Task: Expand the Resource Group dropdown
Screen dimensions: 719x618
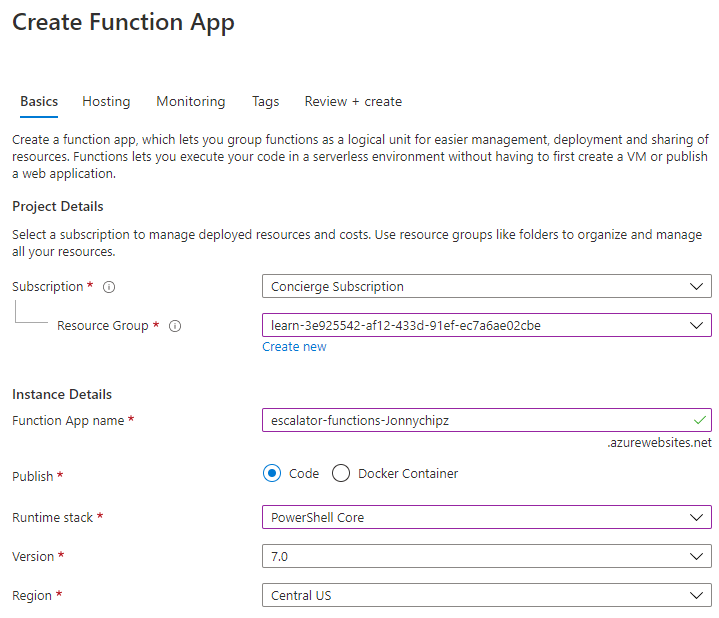Action: [x=486, y=326]
